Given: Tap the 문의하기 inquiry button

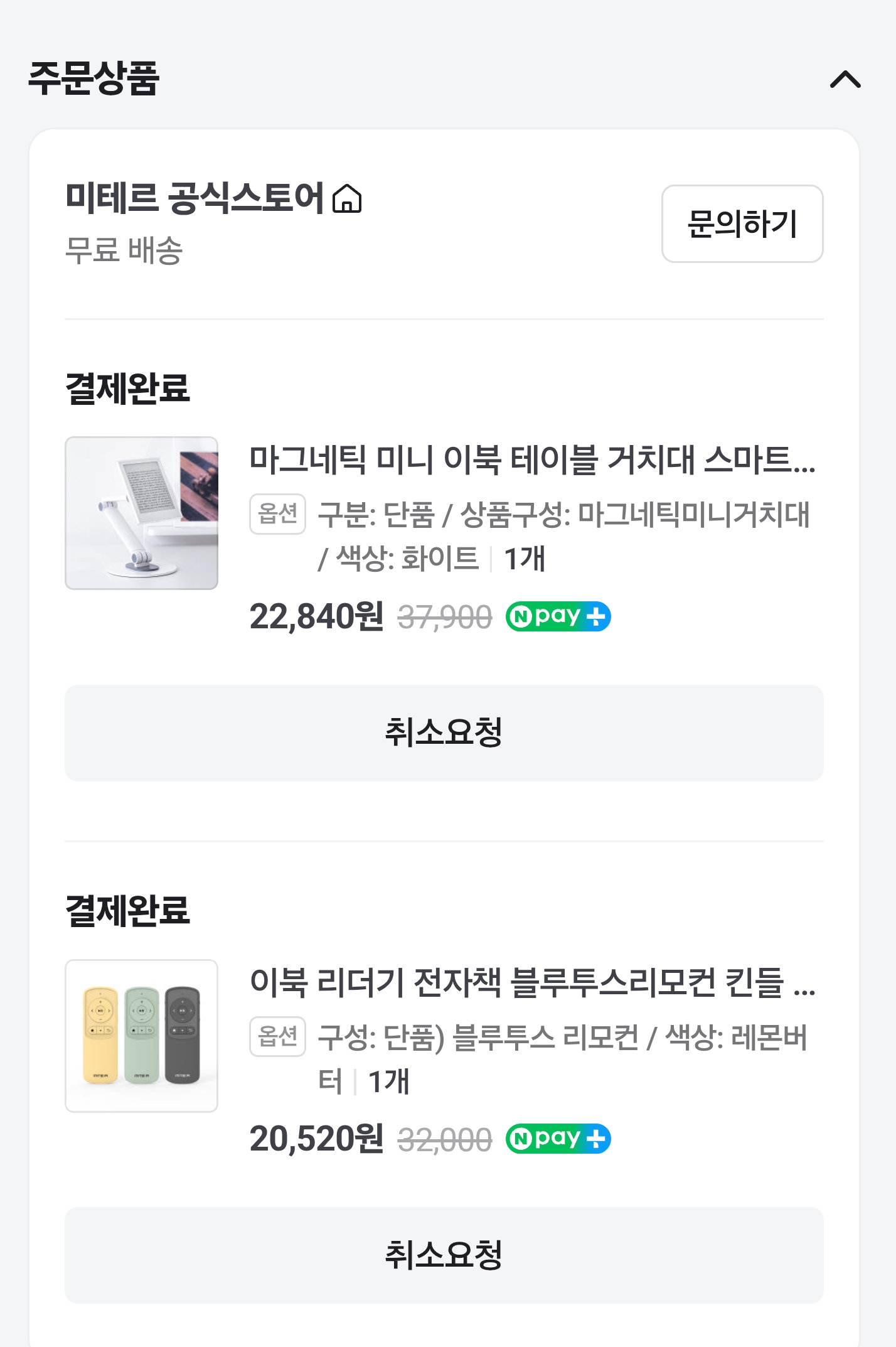Looking at the screenshot, I should tap(742, 223).
